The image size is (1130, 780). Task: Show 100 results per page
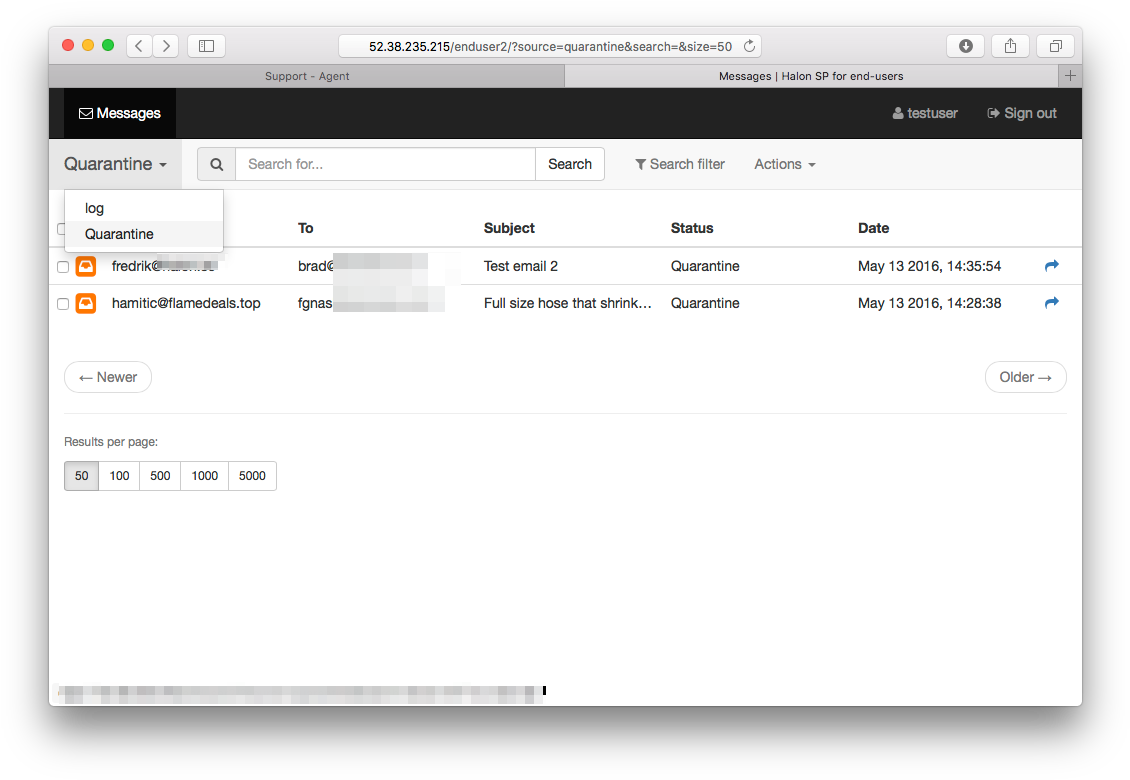coord(119,476)
